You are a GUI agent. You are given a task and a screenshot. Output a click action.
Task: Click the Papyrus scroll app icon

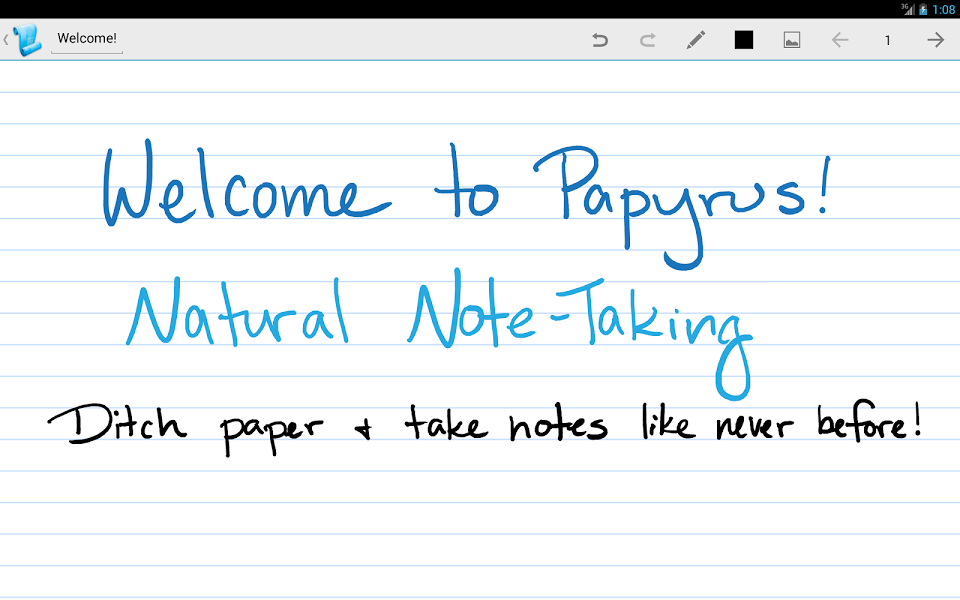pos(28,40)
